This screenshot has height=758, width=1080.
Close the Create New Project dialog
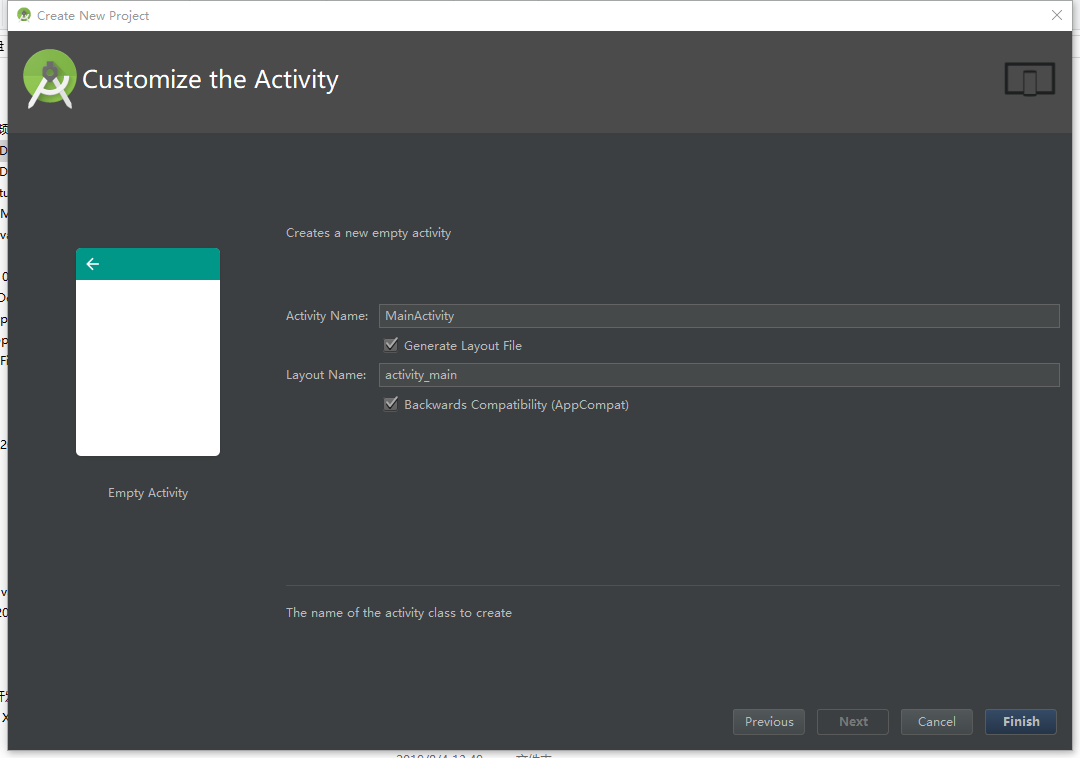click(x=1057, y=15)
